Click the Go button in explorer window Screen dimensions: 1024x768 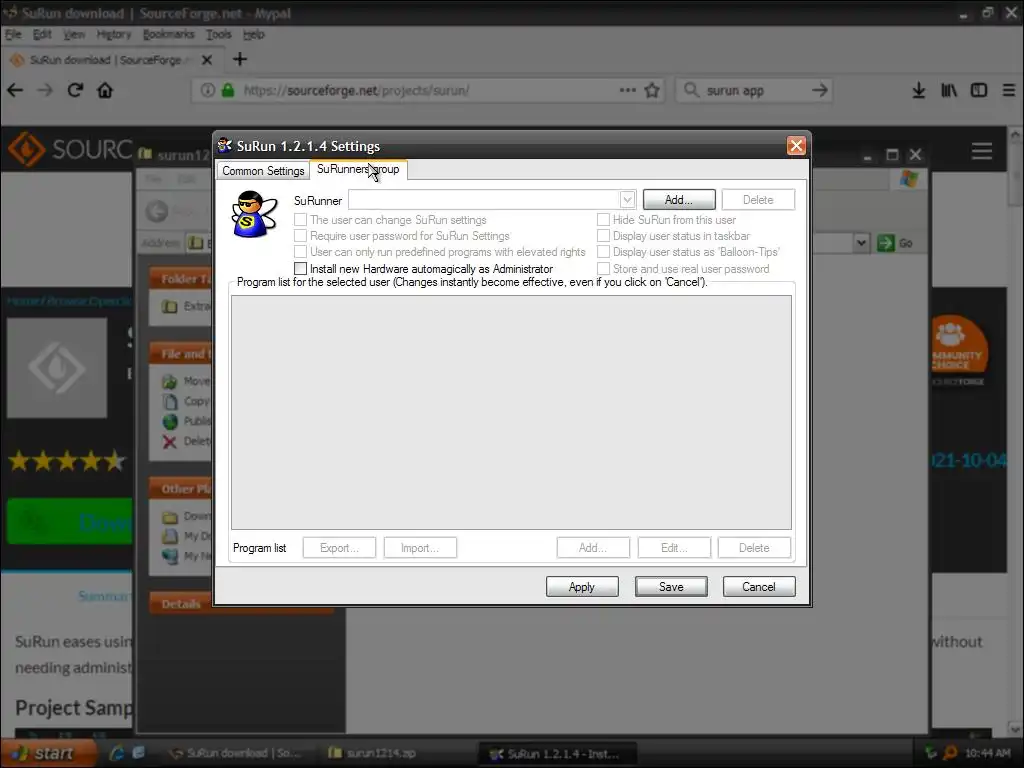(x=896, y=243)
